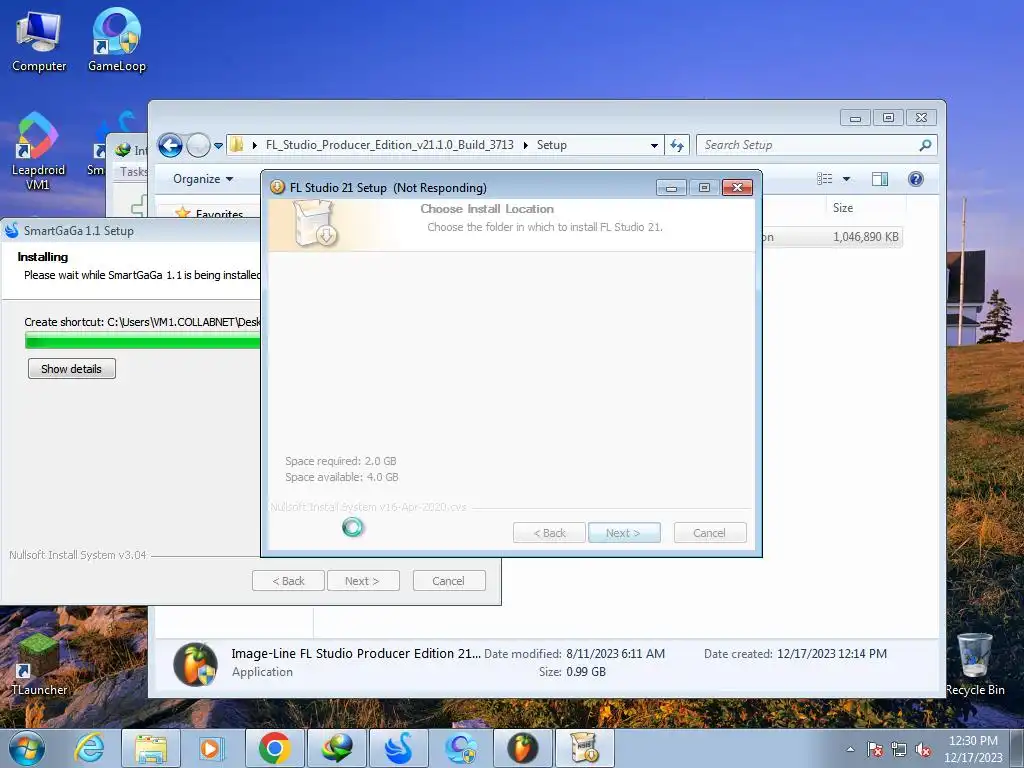The height and width of the screenshot is (768, 1024).
Task: Click the FL Studio file icon in the details pane
Action: pyautogui.click(x=195, y=664)
